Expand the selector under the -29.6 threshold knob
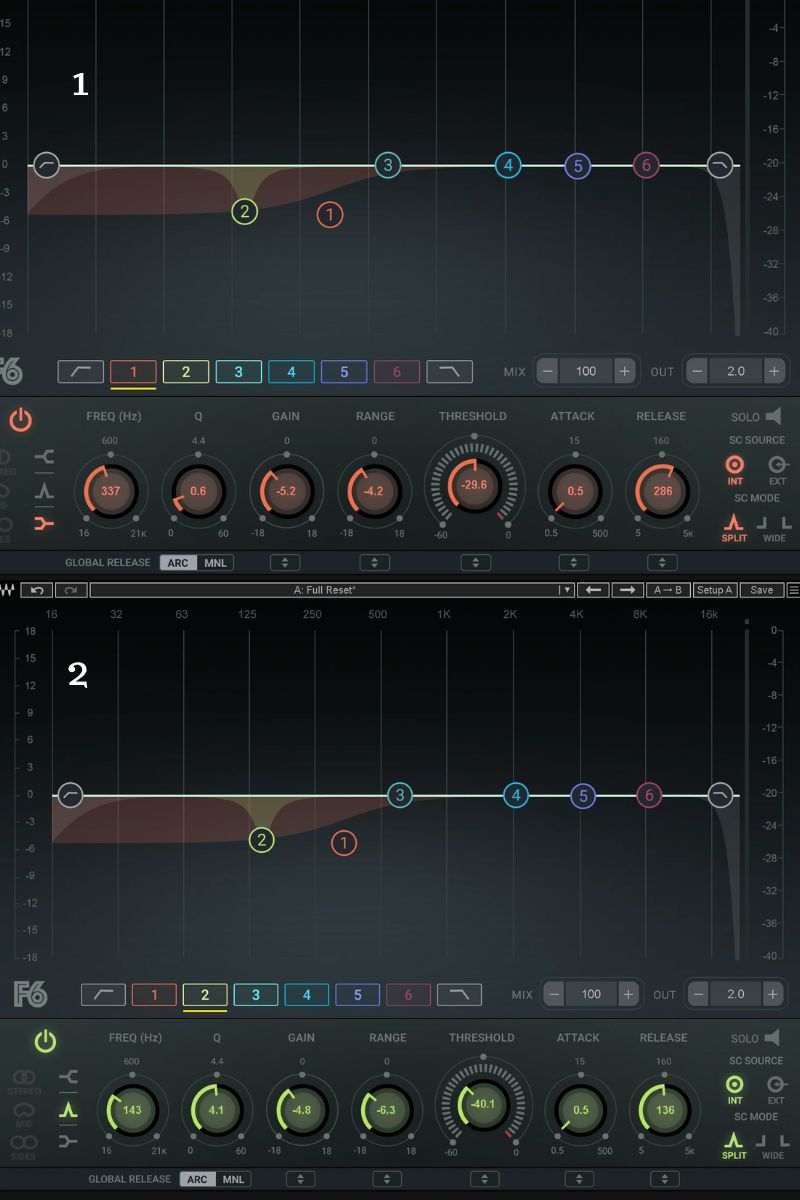800x1200 pixels. (x=474, y=563)
